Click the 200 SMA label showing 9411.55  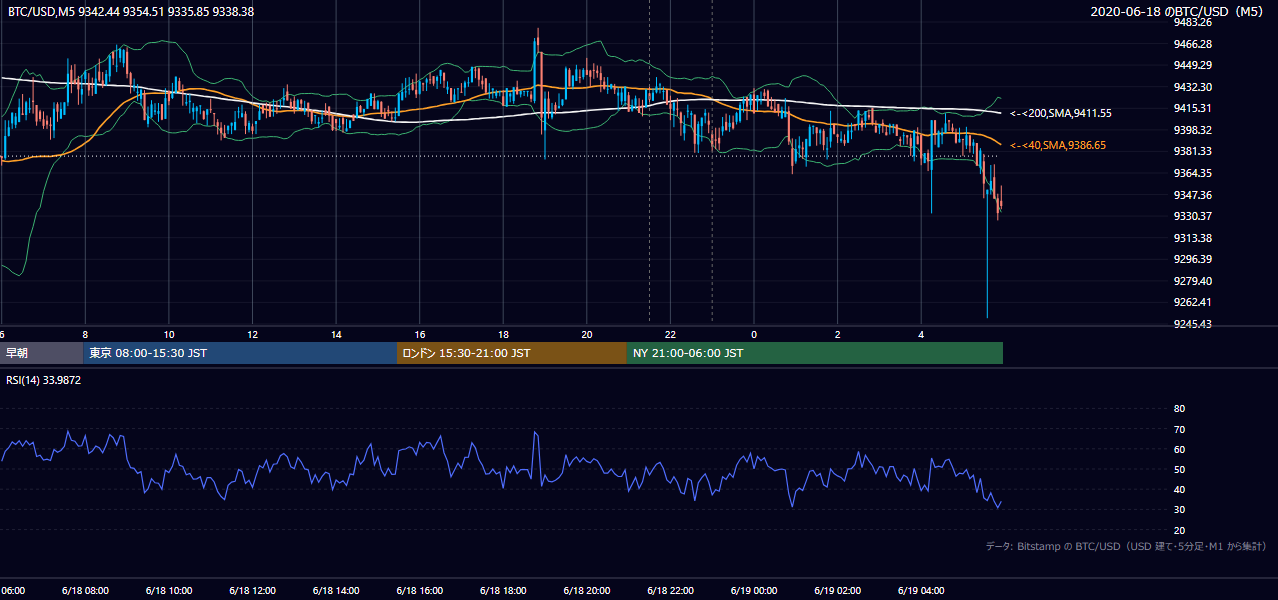[1061, 114]
